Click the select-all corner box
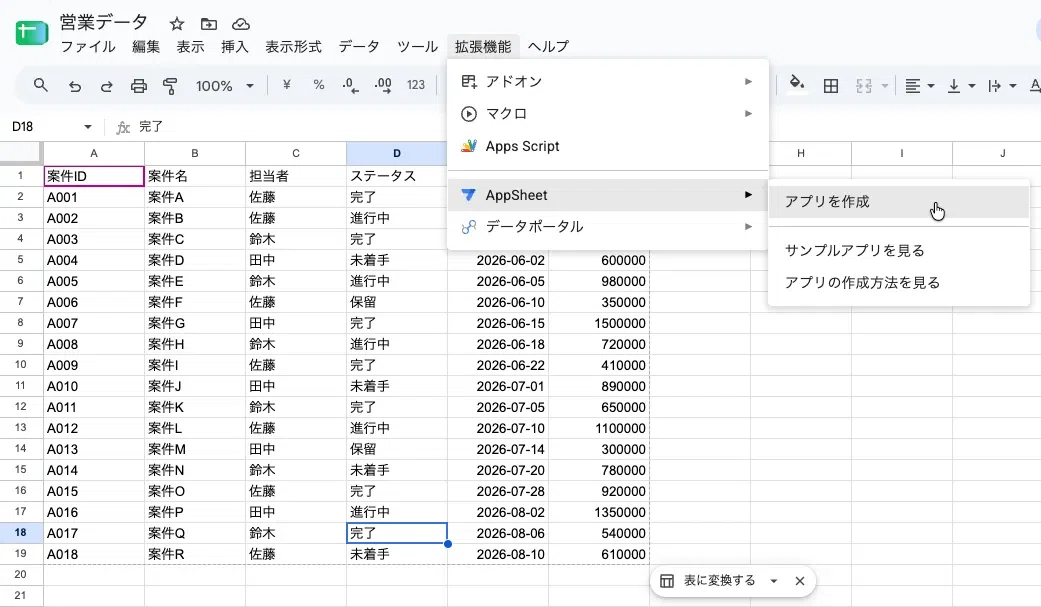This screenshot has width=1041, height=607. click(x=21, y=153)
